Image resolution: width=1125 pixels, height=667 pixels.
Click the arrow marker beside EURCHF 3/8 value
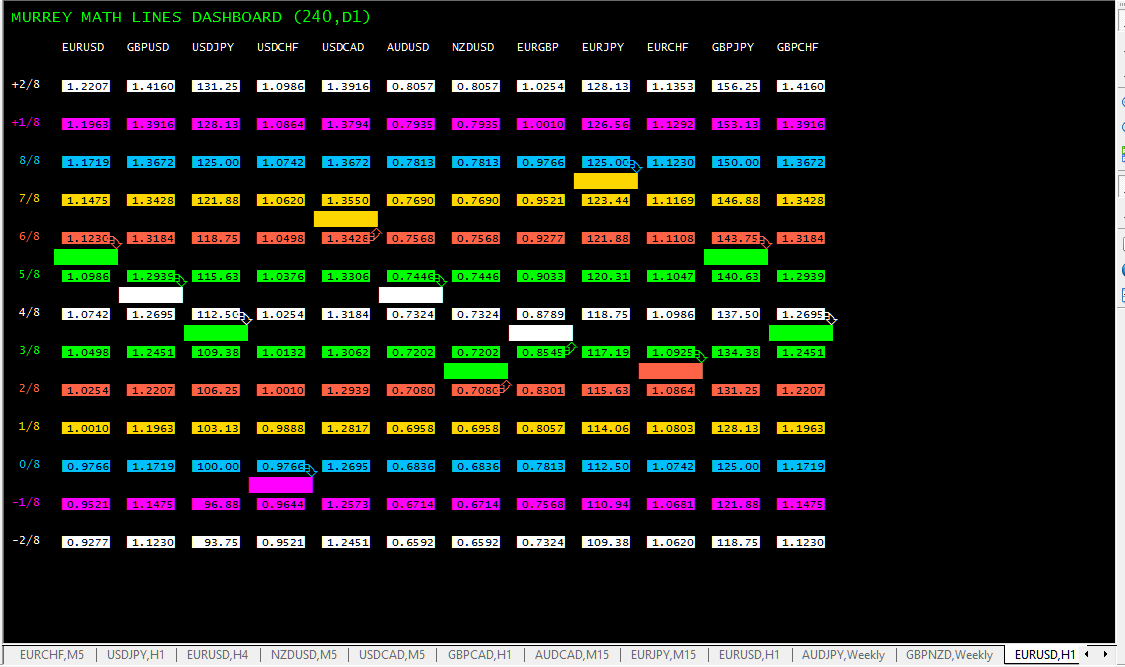(x=700, y=357)
